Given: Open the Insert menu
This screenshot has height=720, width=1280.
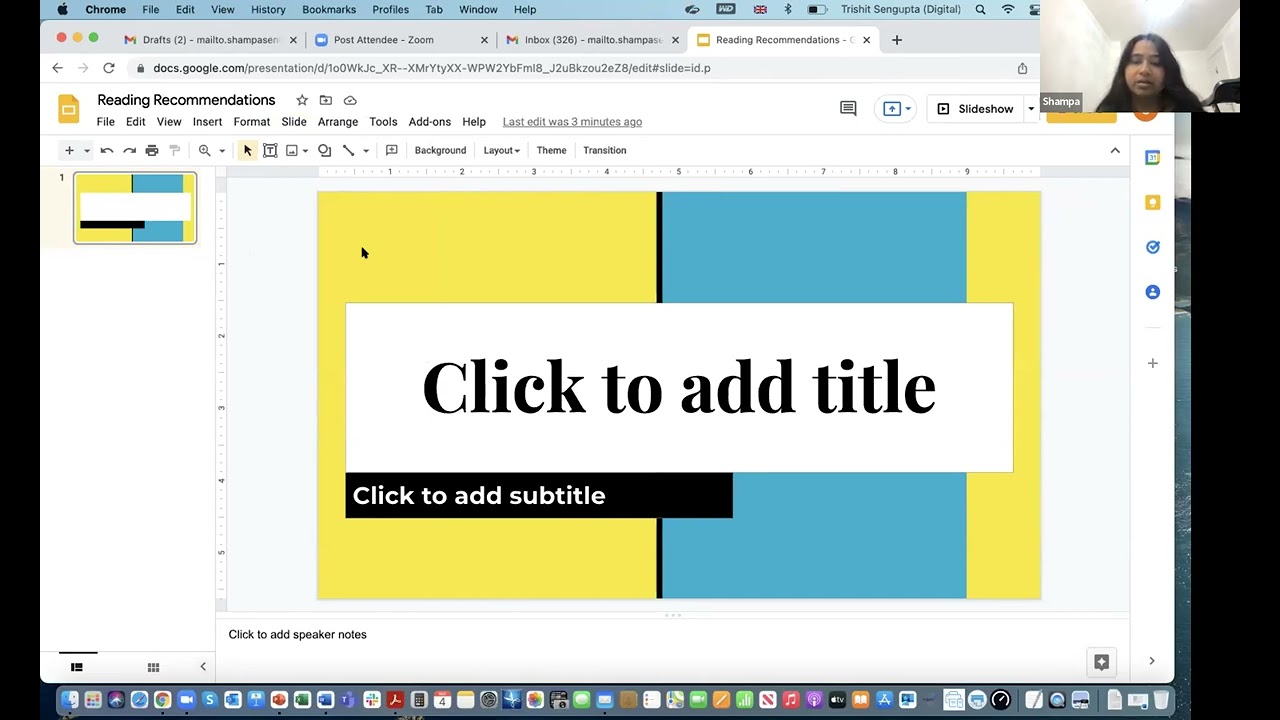Looking at the screenshot, I should 207,122.
